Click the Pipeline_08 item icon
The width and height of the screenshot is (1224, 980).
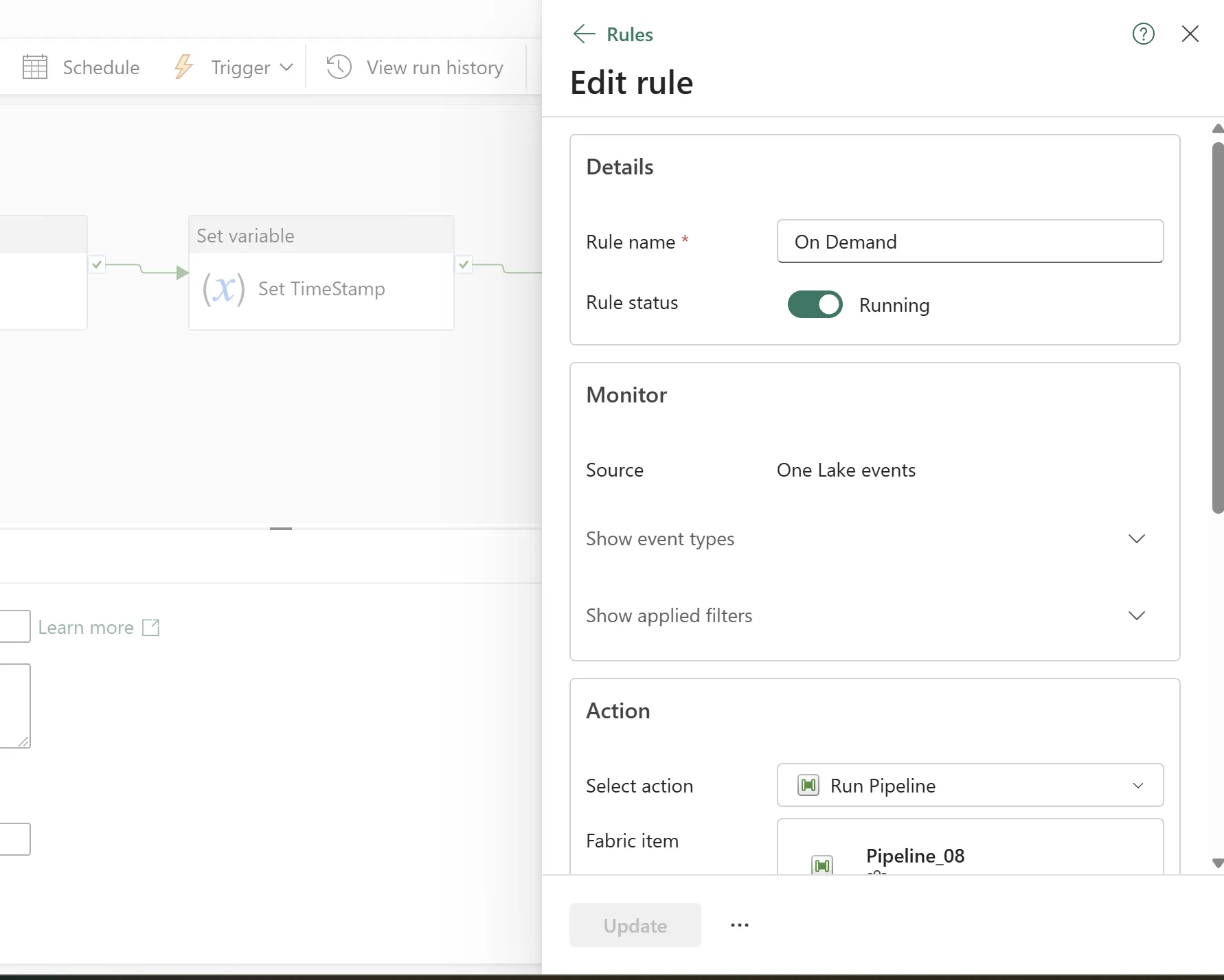[822, 865]
